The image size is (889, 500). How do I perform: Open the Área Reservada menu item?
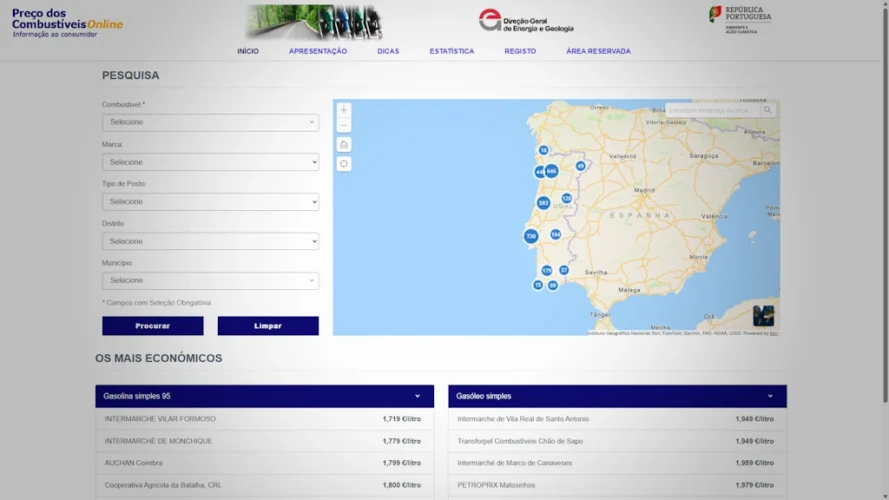click(598, 51)
